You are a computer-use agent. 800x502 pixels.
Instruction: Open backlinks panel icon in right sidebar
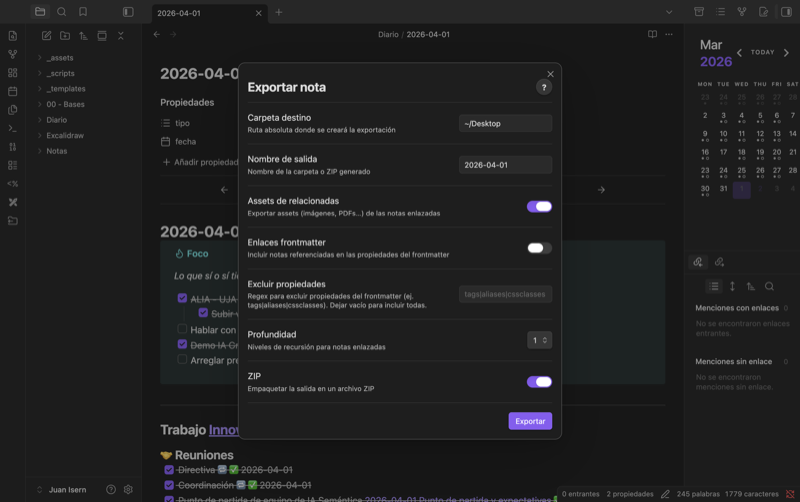[698, 262]
